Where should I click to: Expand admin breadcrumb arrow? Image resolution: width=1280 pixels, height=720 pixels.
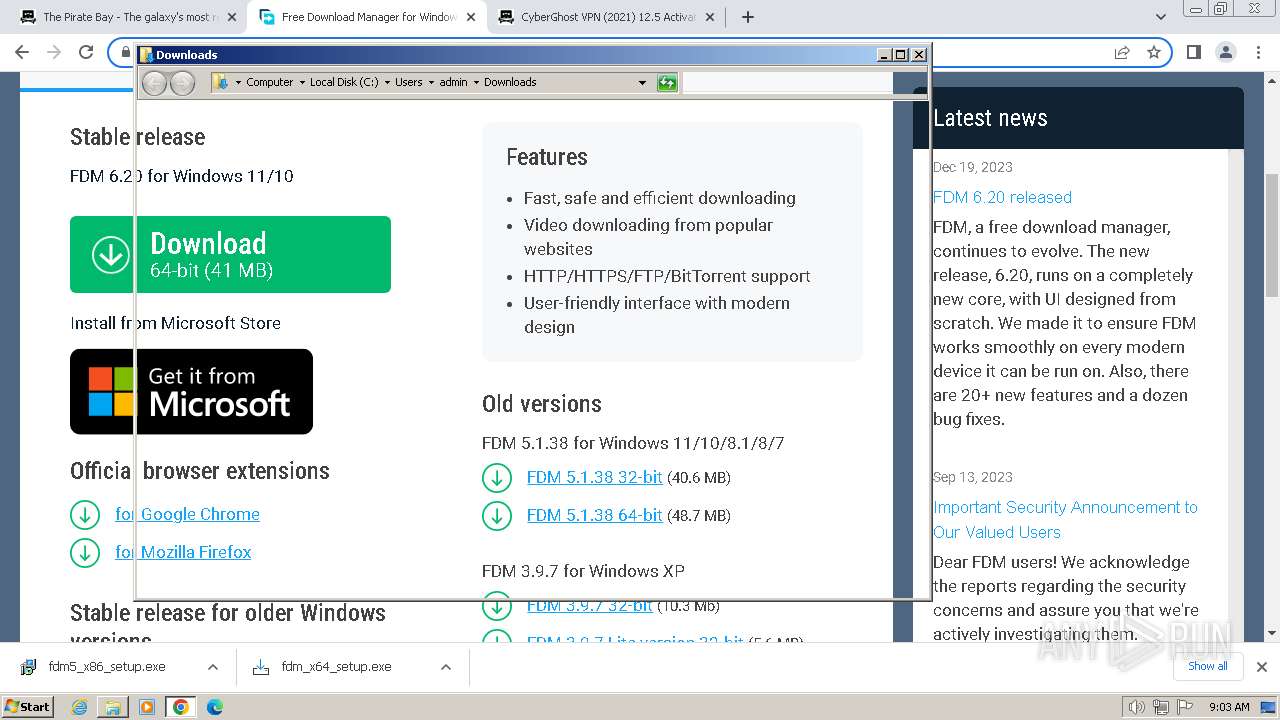point(476,83)
